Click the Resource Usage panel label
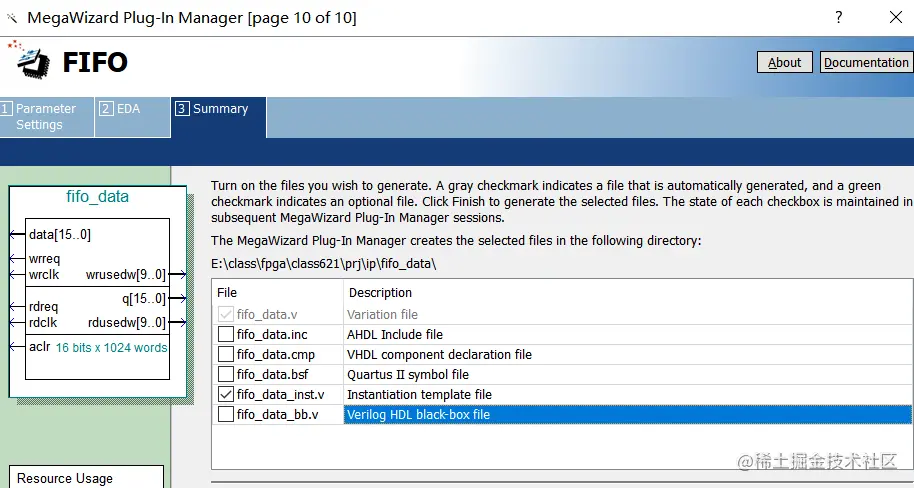 point(65,479)
